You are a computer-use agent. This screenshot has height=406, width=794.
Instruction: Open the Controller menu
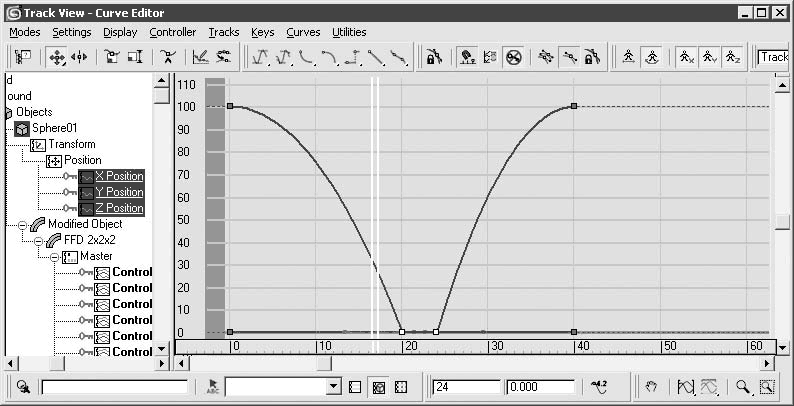[x=172, y=32]
